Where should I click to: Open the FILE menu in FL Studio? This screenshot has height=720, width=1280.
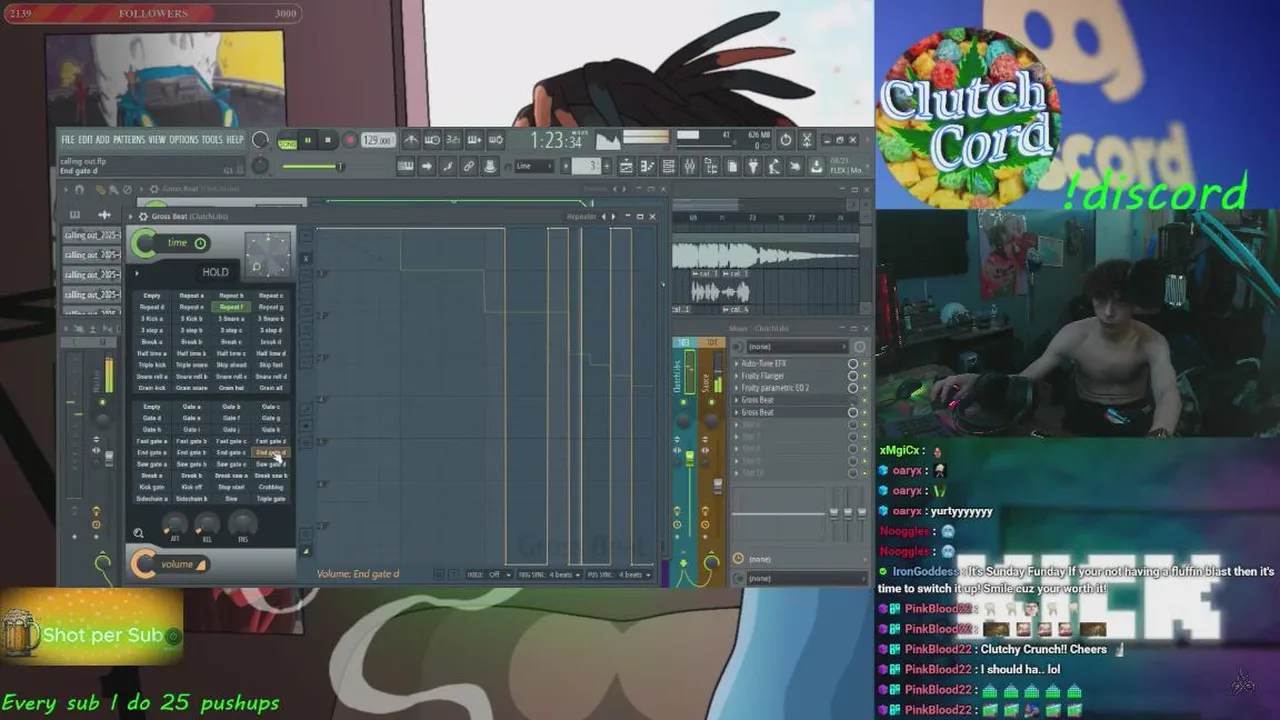tap(67, 140)
